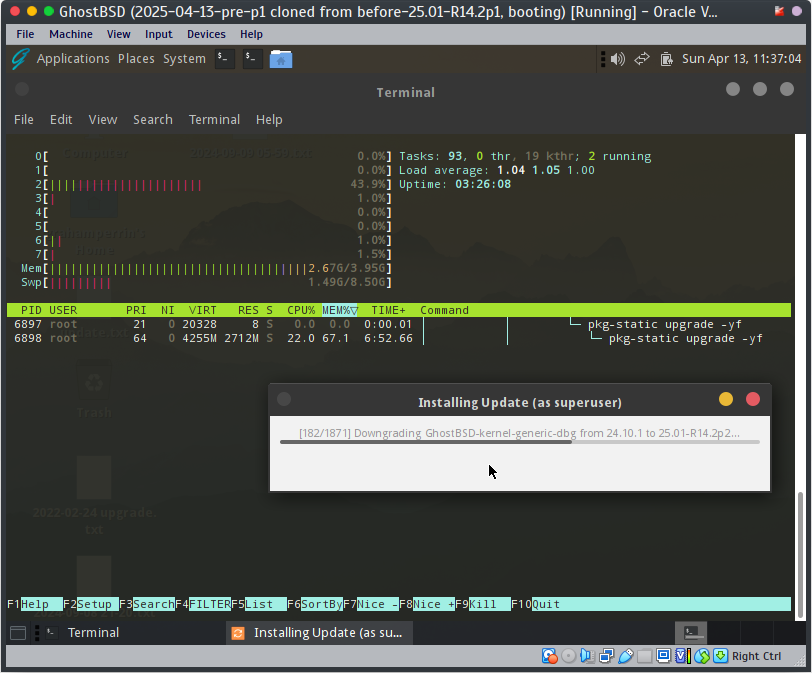Click F8 Nice + in htop footer
The width and height of the screenshot is (812, 673).
coord(427,604)
